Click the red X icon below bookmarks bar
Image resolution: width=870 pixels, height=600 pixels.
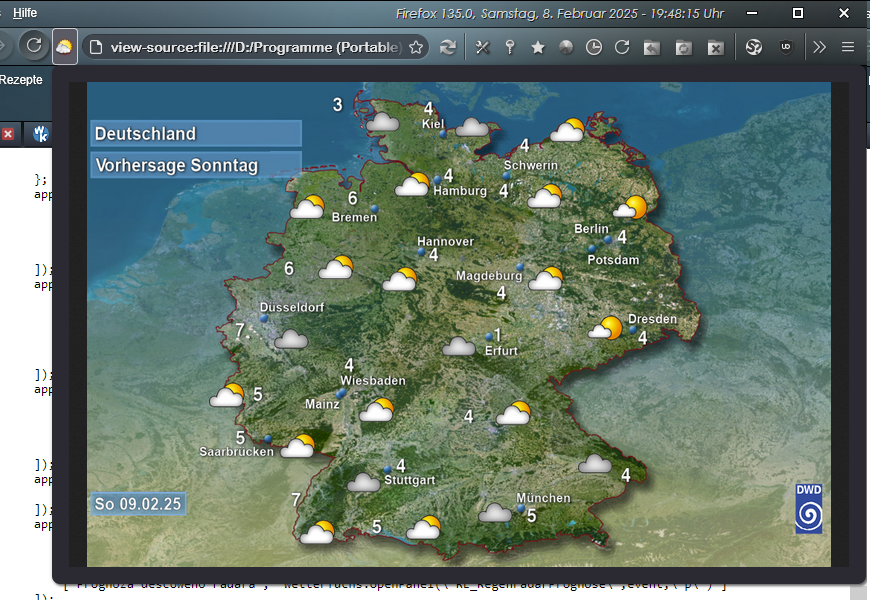point(8,133)
